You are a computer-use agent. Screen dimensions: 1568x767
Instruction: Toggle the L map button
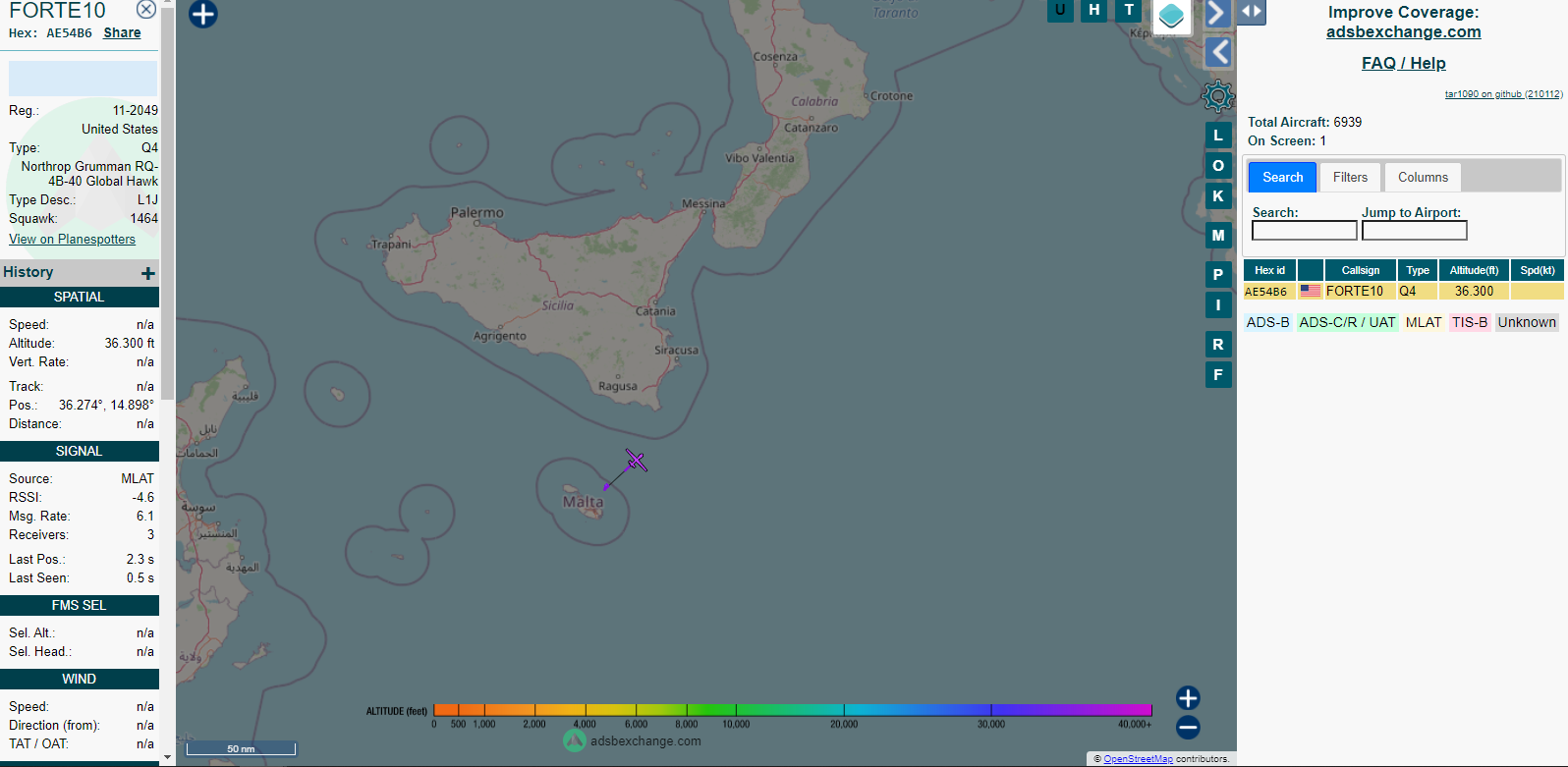[1218, 136]
